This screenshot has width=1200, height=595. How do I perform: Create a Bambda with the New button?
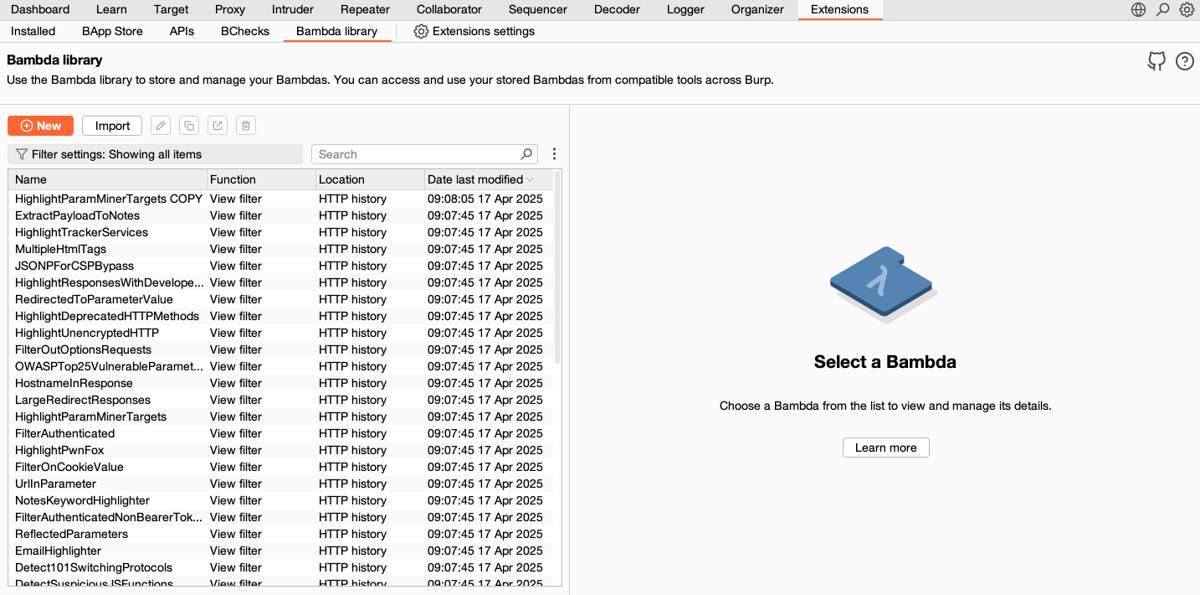point(40,126)
